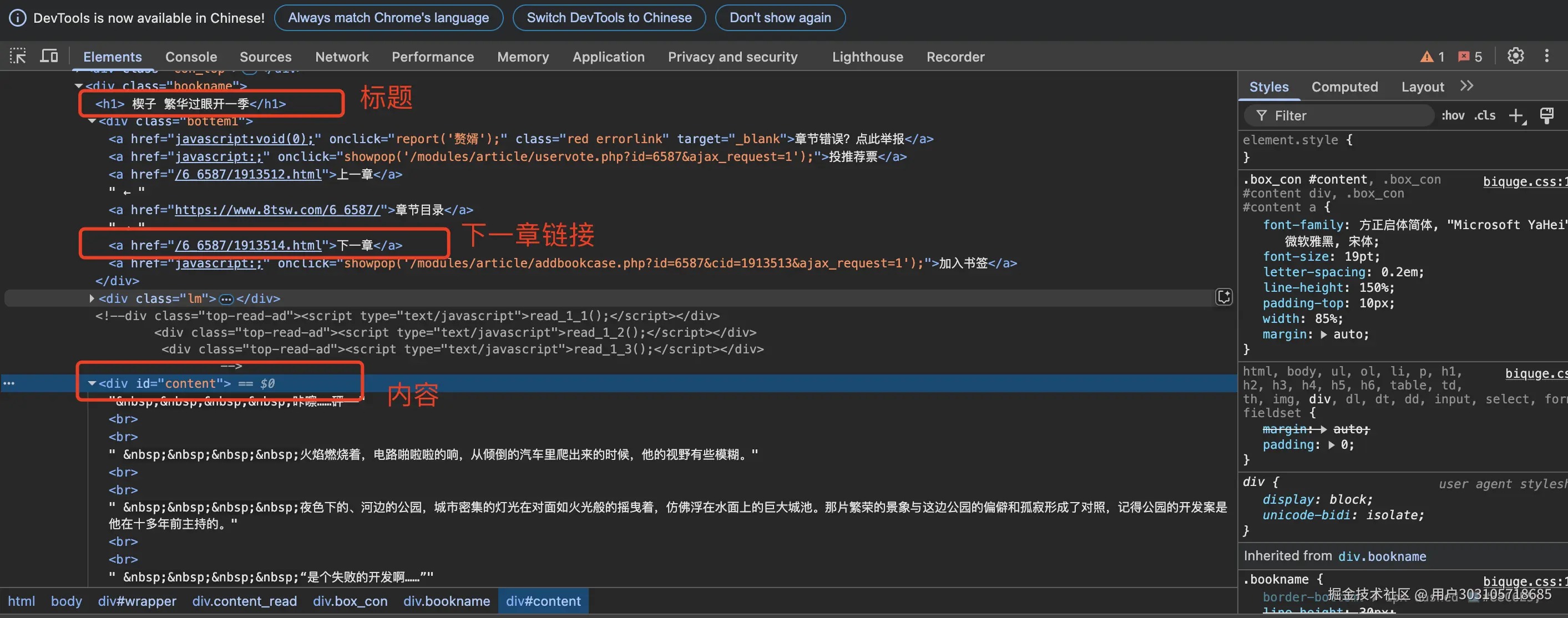Click Switch DevTools to Chinese button
Image resolution: width=1568 pixels, height=618 pixels.
pyautogui.click(x=609, y=18)
